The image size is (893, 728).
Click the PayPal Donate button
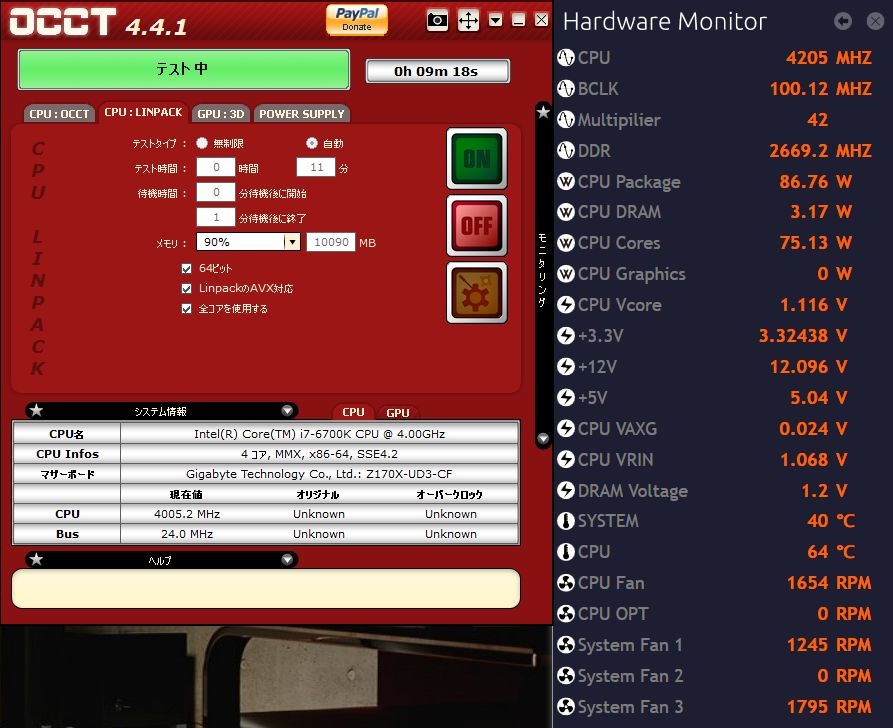tap(357, 19)
